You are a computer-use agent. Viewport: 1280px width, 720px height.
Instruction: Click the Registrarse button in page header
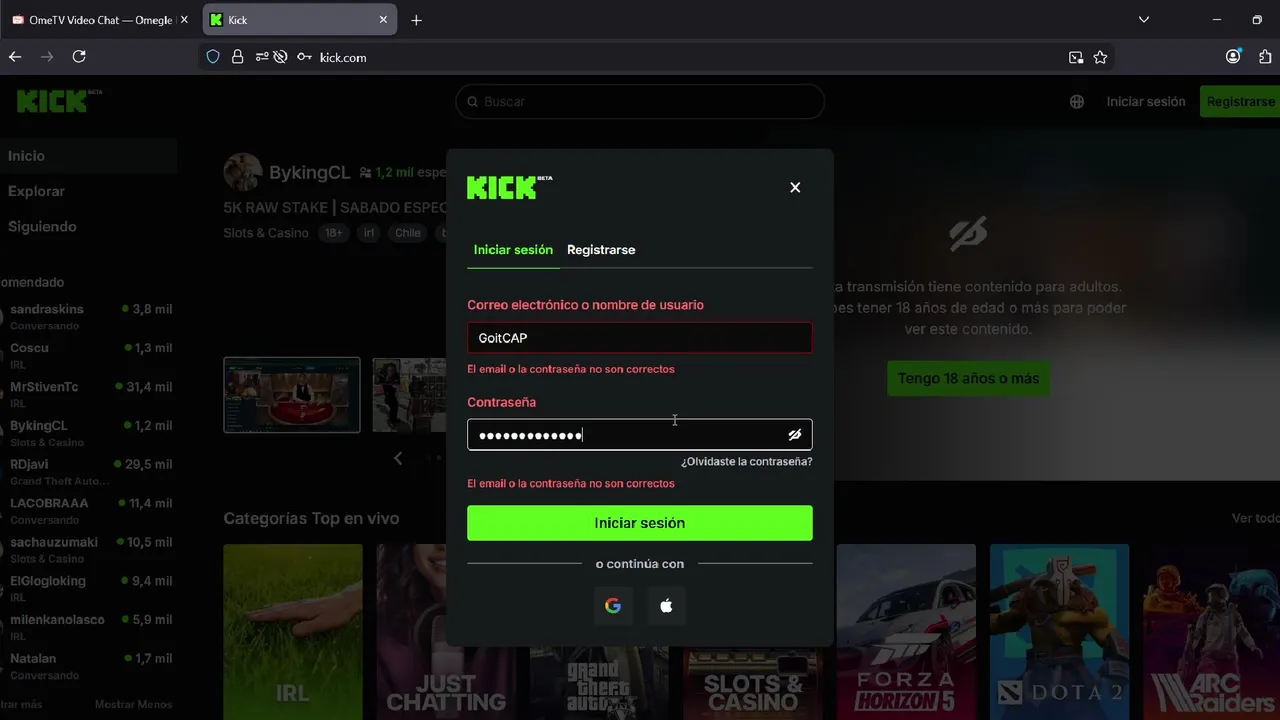pos(1240,102)
